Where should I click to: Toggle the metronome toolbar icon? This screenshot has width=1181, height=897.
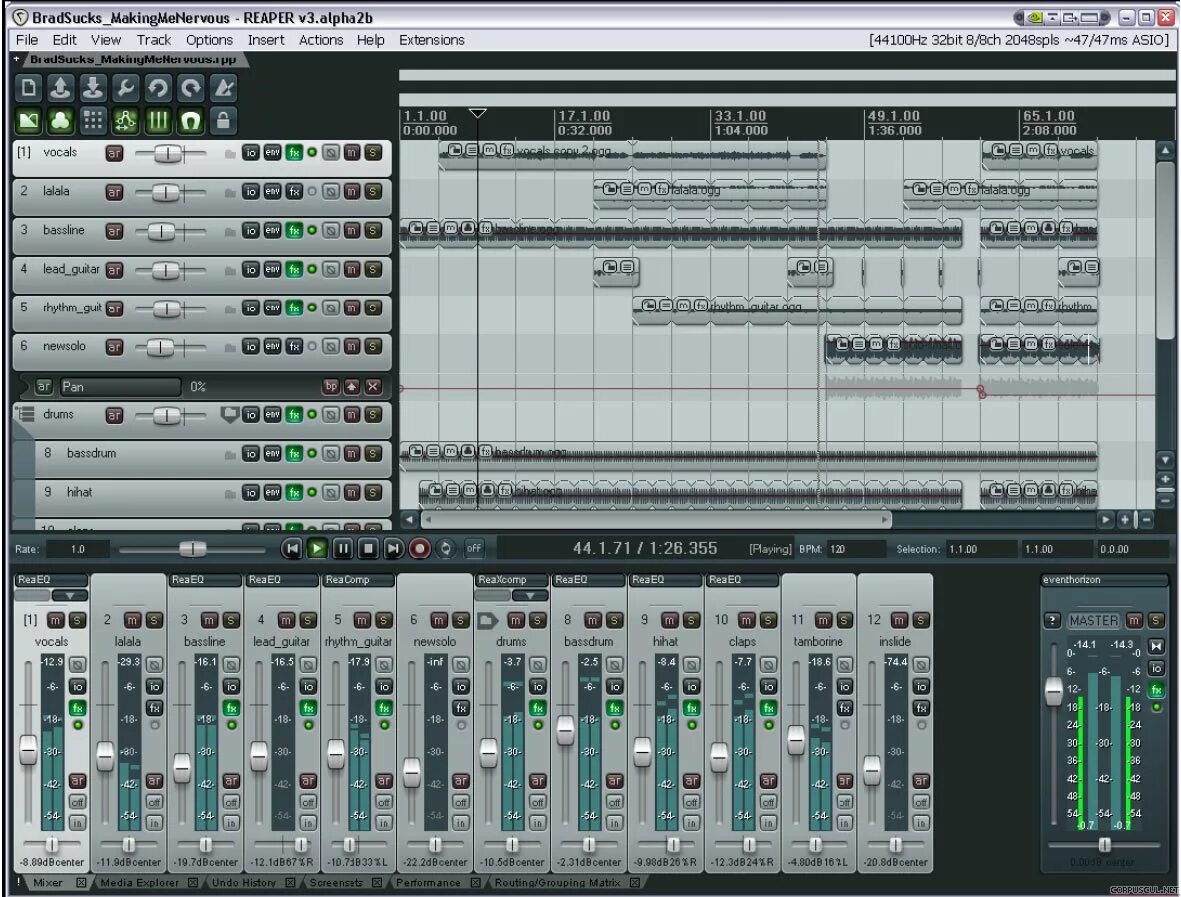point(223,88)
